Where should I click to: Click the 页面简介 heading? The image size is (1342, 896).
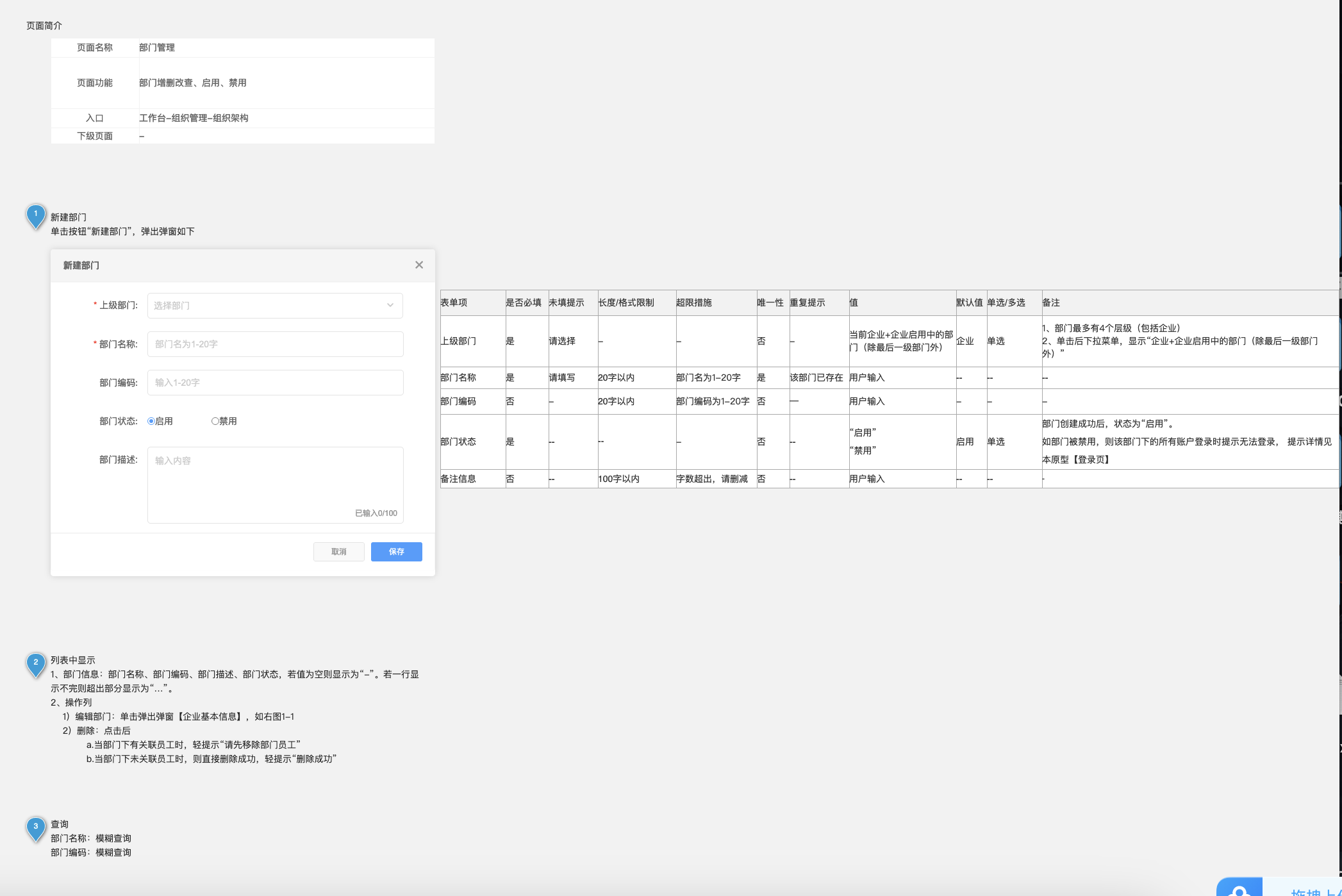coord(44,26)
